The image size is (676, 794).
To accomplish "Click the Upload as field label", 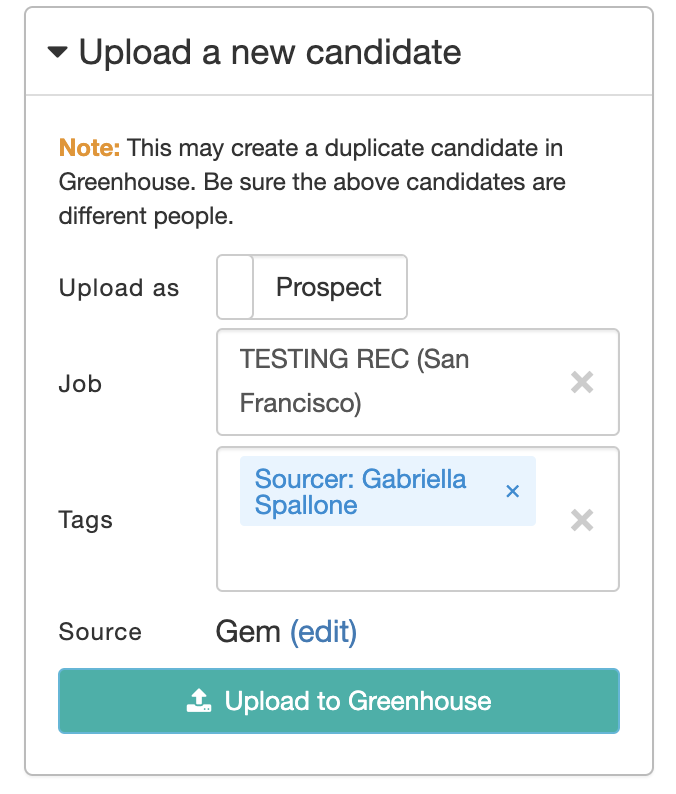I will (119, 289).
